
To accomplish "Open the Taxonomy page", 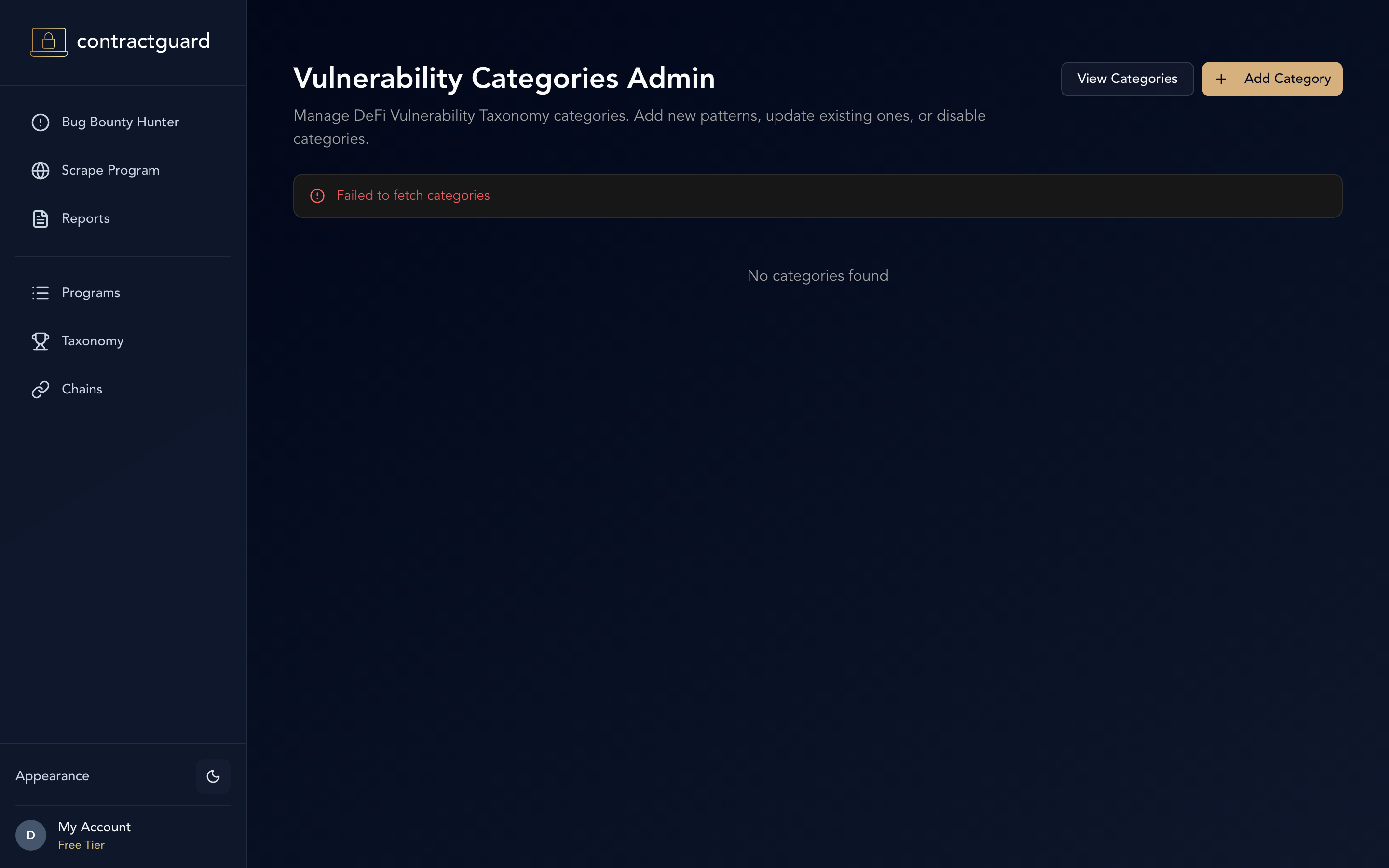I will point(123,341).
